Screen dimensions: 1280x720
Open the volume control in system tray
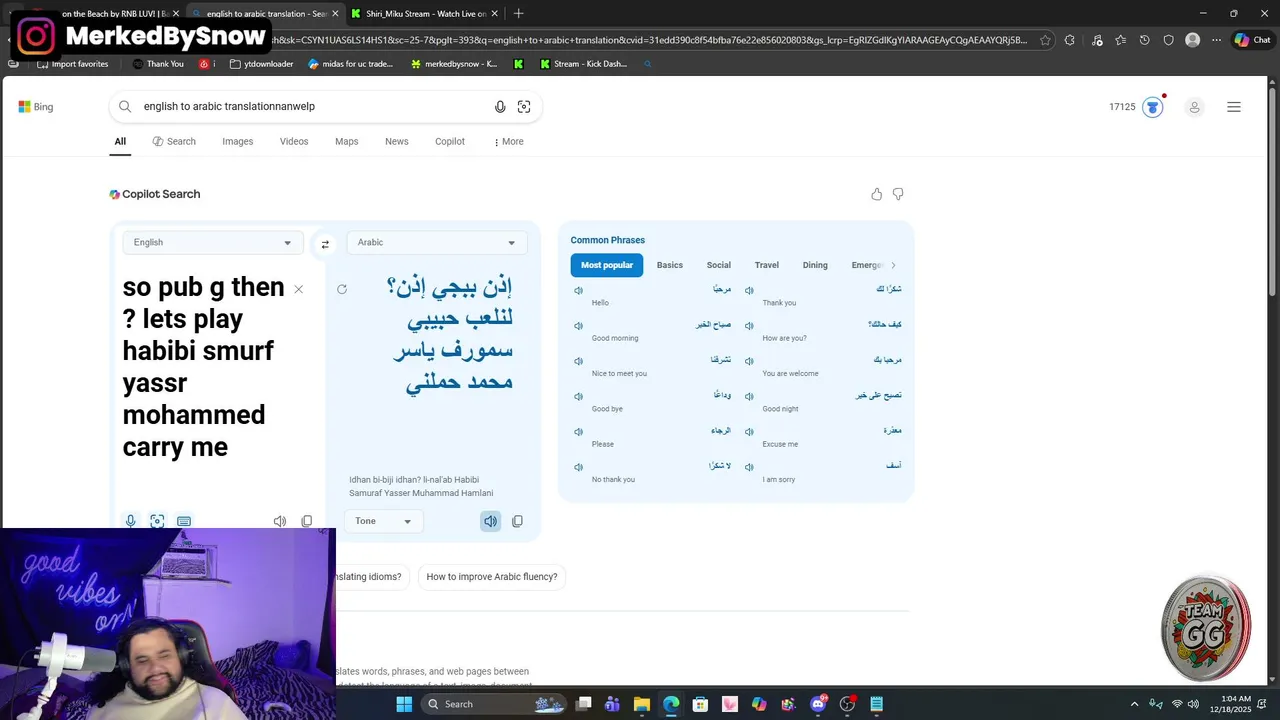click(x=1193, y=704)
